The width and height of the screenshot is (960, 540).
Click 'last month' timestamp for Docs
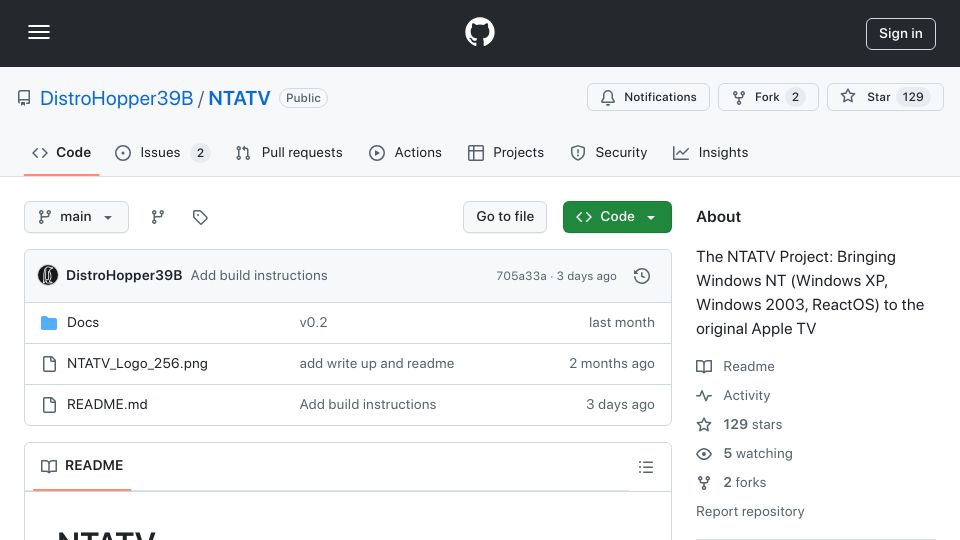click(x=621, y=323)
